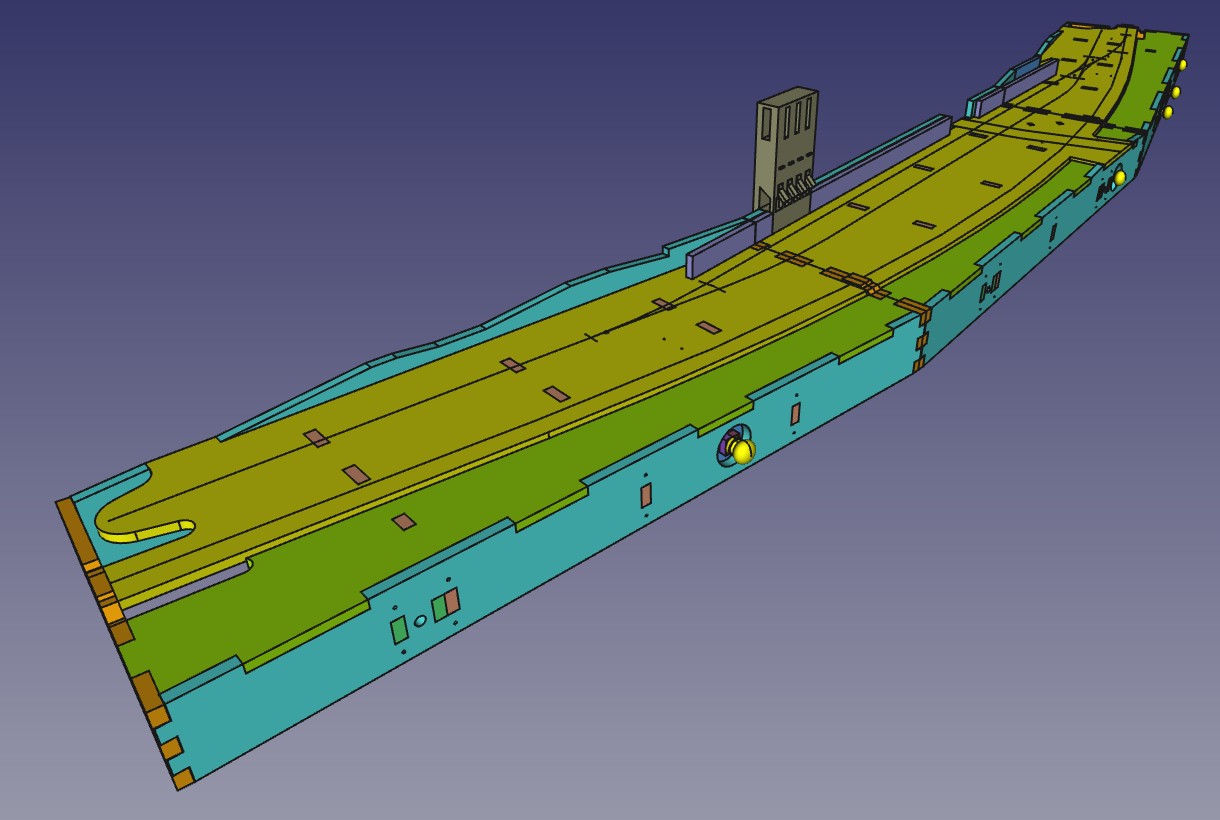Select the long brown end strip at the top-left corner
1220x820 pixels.
pyautogui.click(x=76, y=530)
